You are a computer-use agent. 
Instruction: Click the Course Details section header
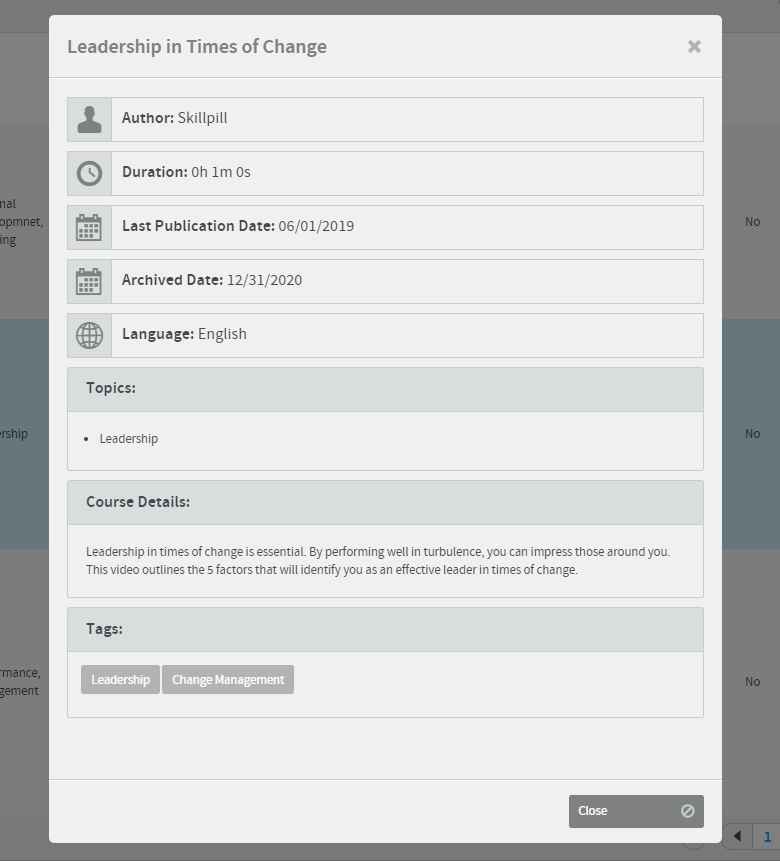pos(386,502)
